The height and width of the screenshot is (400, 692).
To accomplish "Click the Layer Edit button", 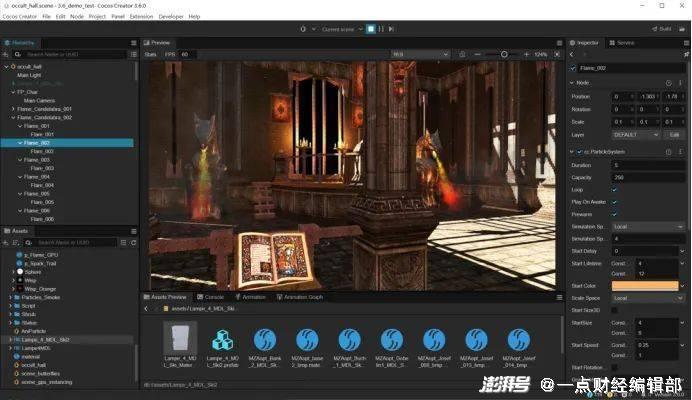I will click(674, 135).
